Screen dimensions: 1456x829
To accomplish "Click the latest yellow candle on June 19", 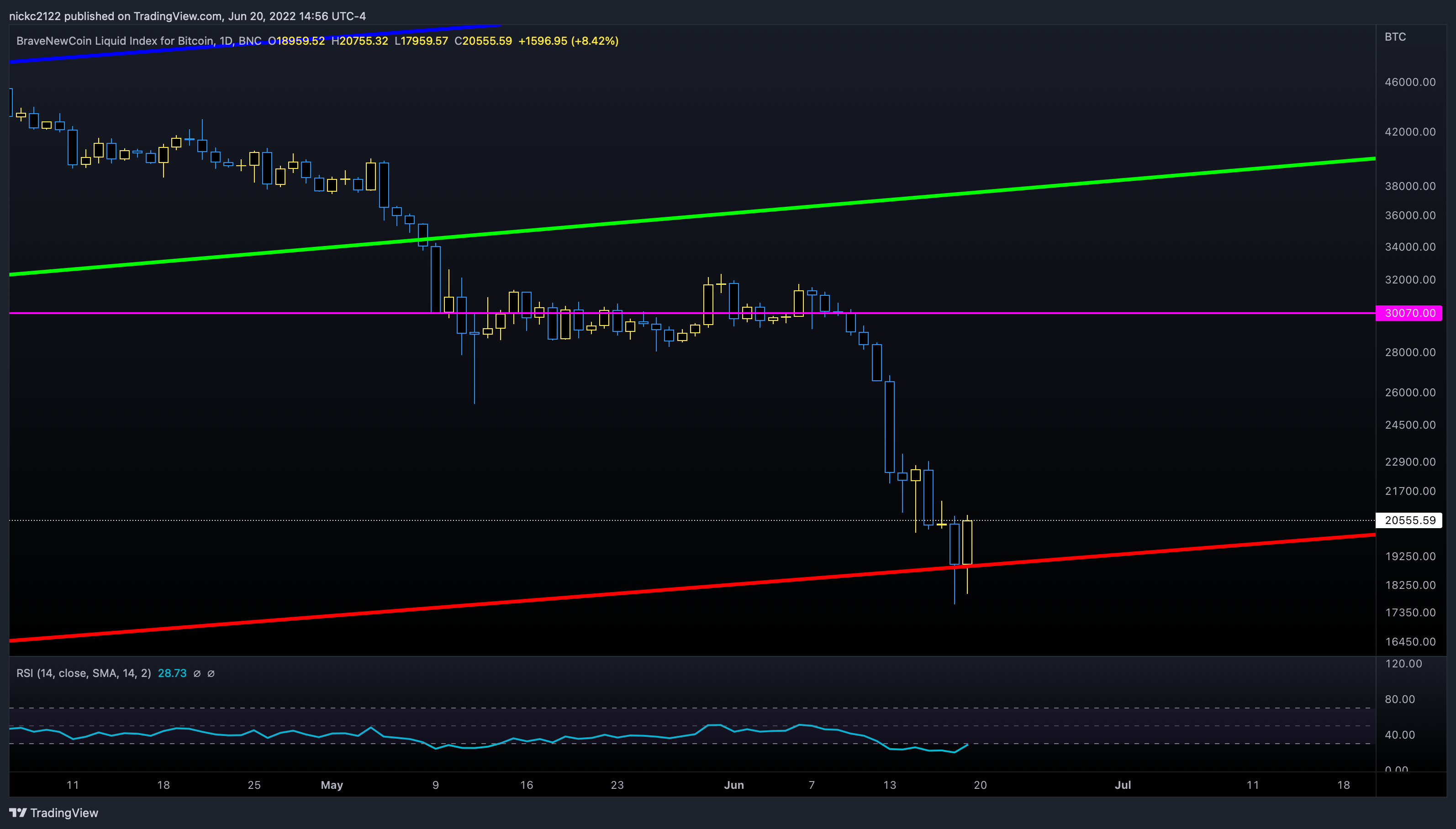I will pos(967,543).
